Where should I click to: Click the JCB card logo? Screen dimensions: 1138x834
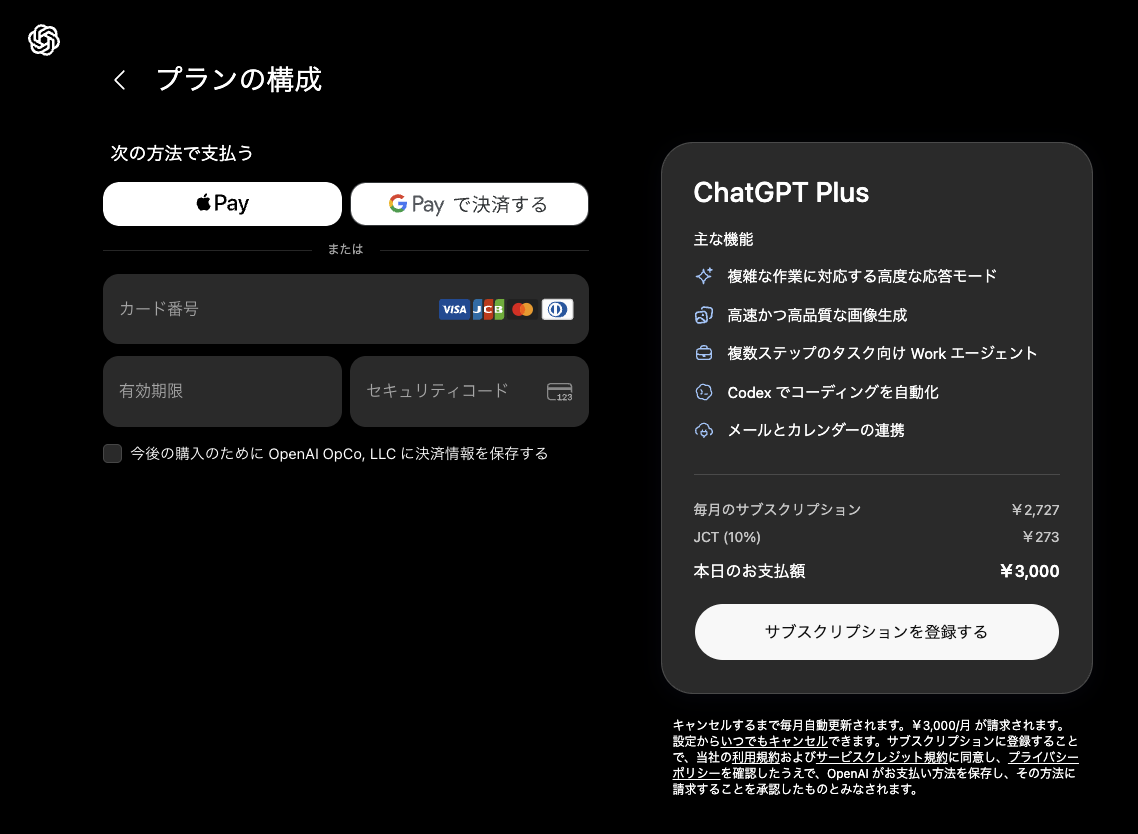point(488,310)
